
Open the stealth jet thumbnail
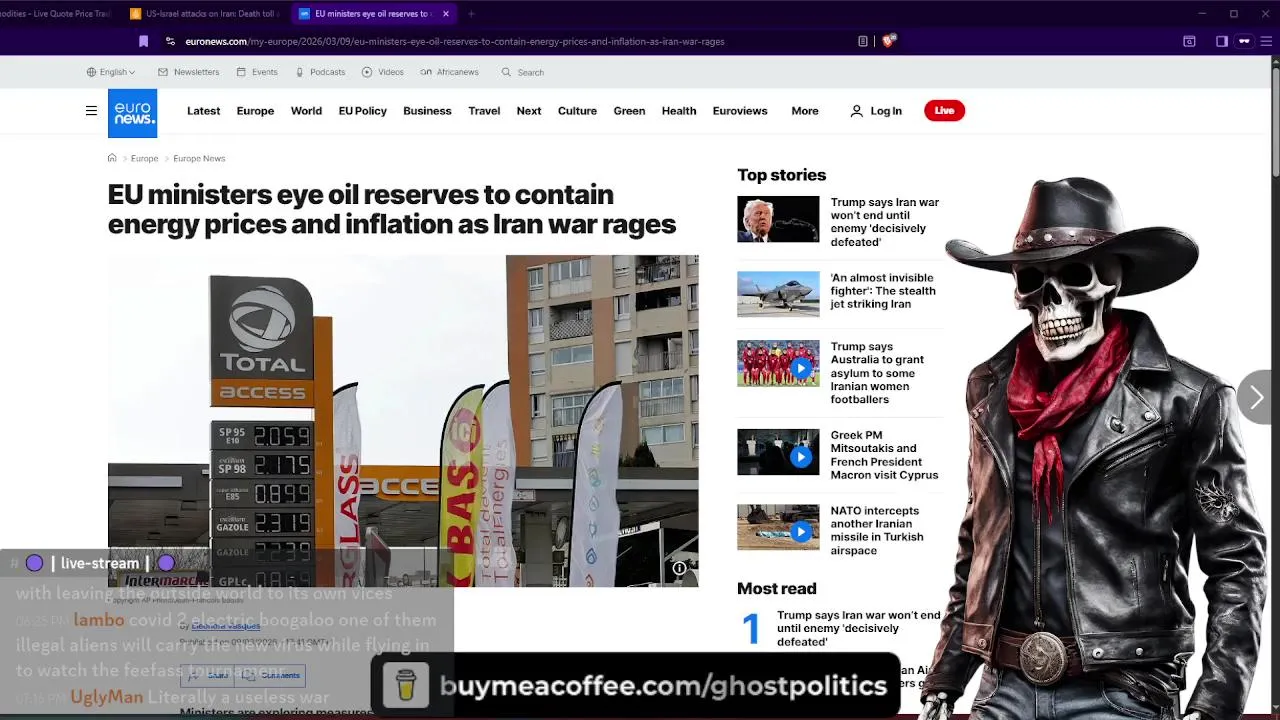click(778, 294)
